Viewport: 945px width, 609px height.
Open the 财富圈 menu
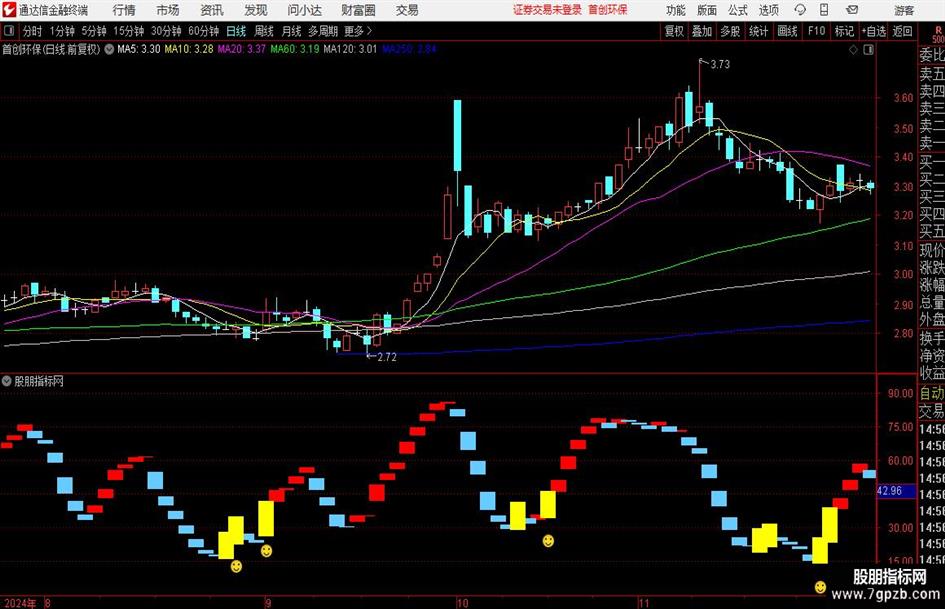click(358, 10)
